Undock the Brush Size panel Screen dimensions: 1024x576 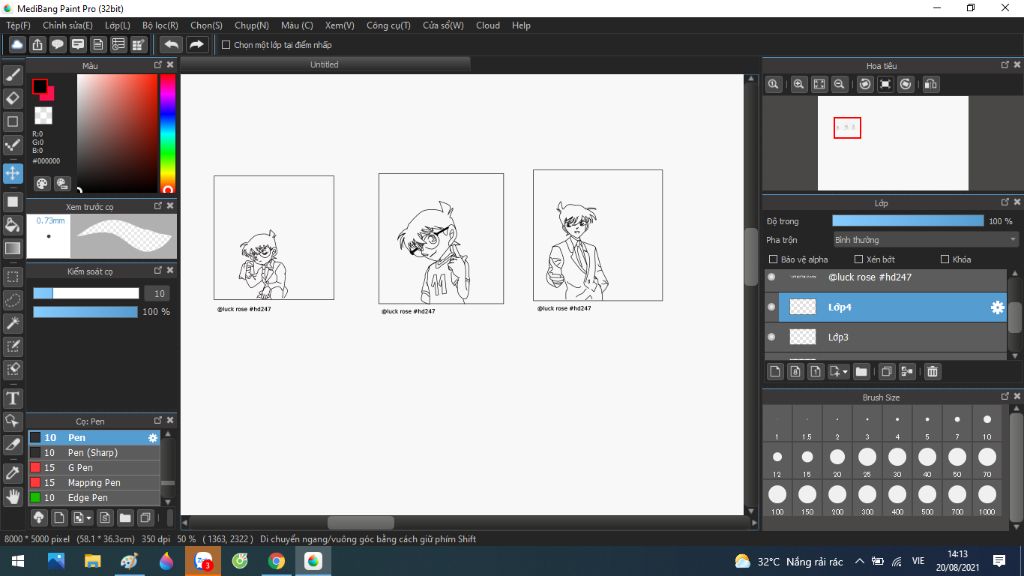click(x=1004, y=396)
